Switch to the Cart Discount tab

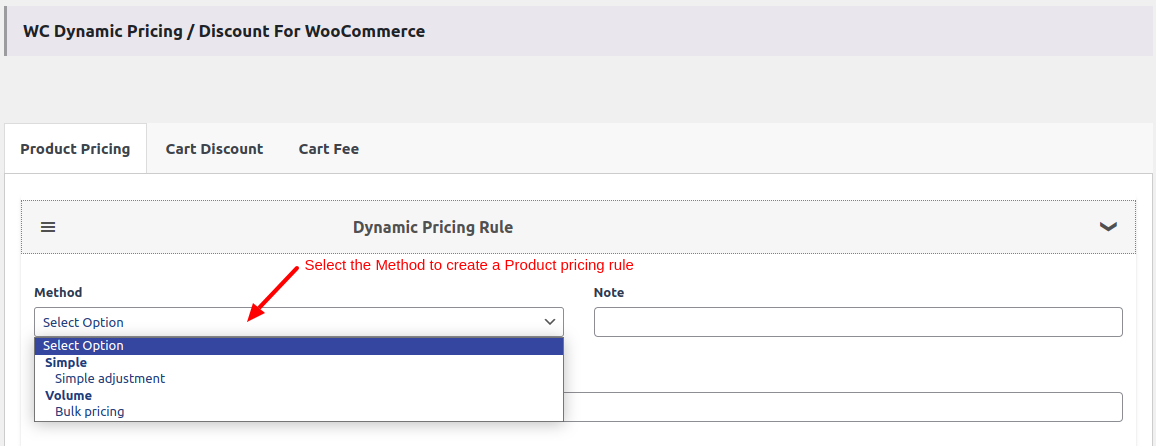coord(215,149)
